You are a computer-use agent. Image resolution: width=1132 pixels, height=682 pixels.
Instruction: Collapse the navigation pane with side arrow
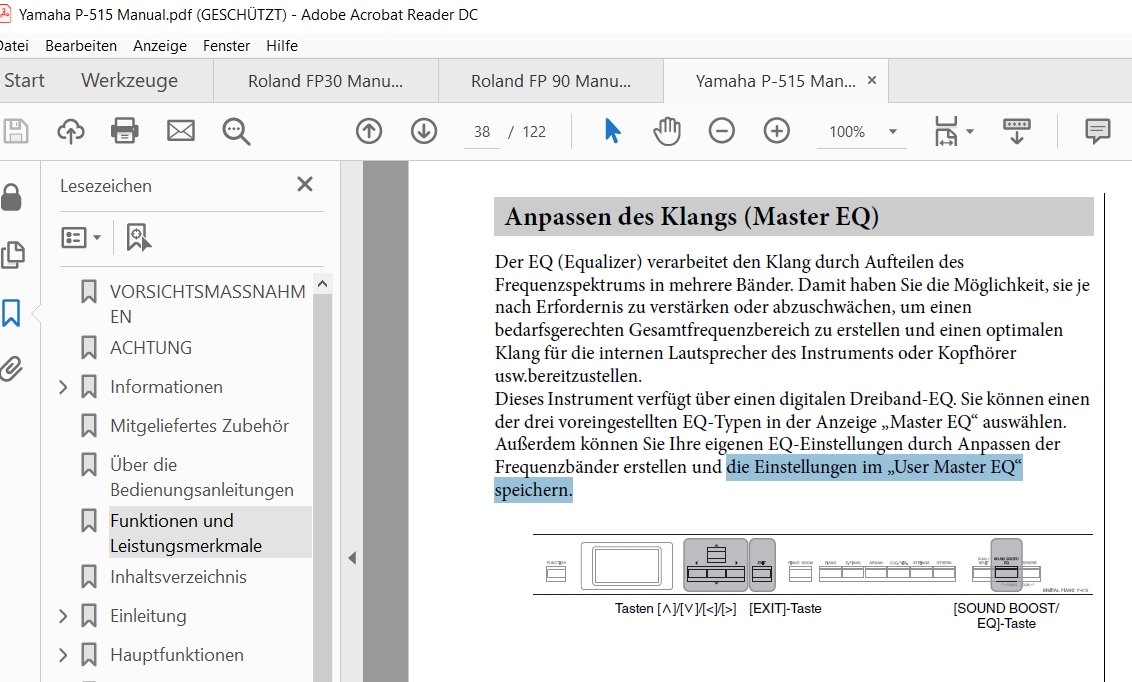click(352, 558)
